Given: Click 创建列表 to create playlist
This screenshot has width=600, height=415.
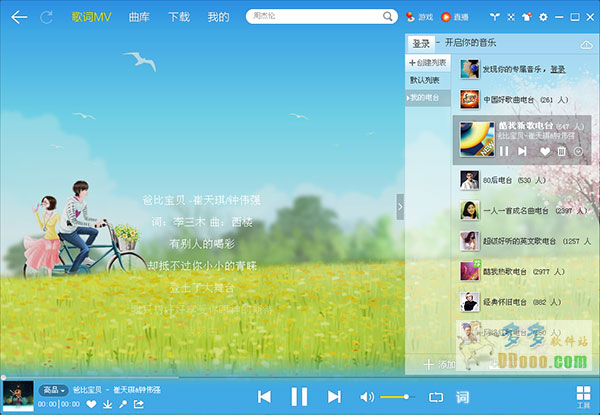Looking at the screenshot, I should [428, 63].
